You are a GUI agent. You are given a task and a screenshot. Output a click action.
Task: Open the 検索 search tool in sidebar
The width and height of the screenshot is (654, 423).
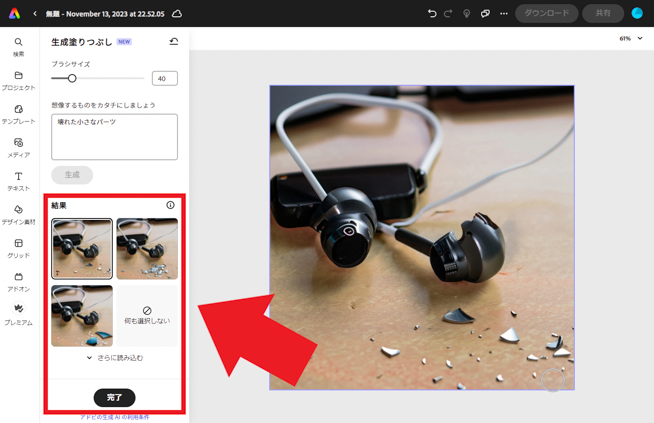coord(18,46)
